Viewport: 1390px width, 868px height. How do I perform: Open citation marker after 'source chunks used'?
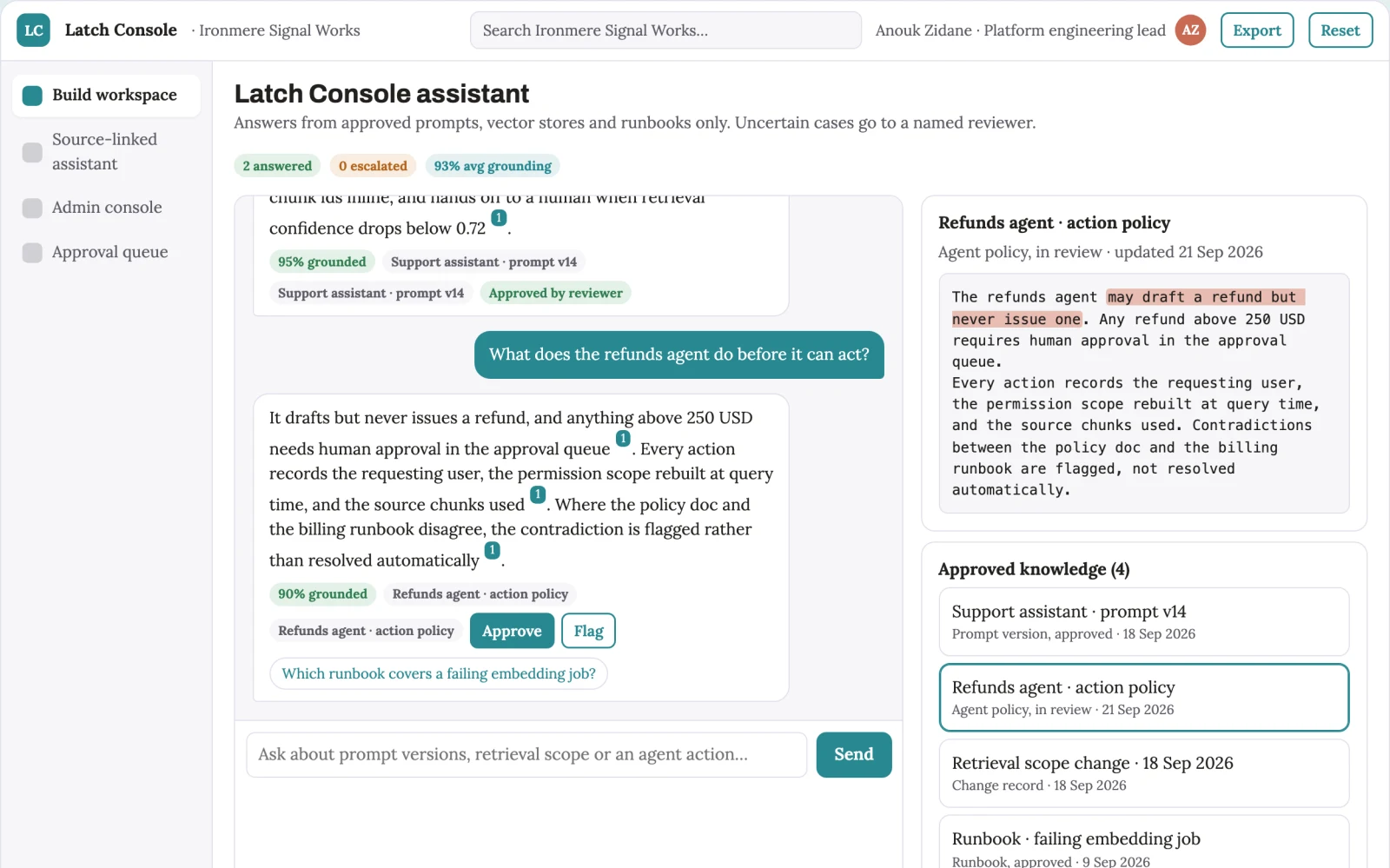(538, 494)
